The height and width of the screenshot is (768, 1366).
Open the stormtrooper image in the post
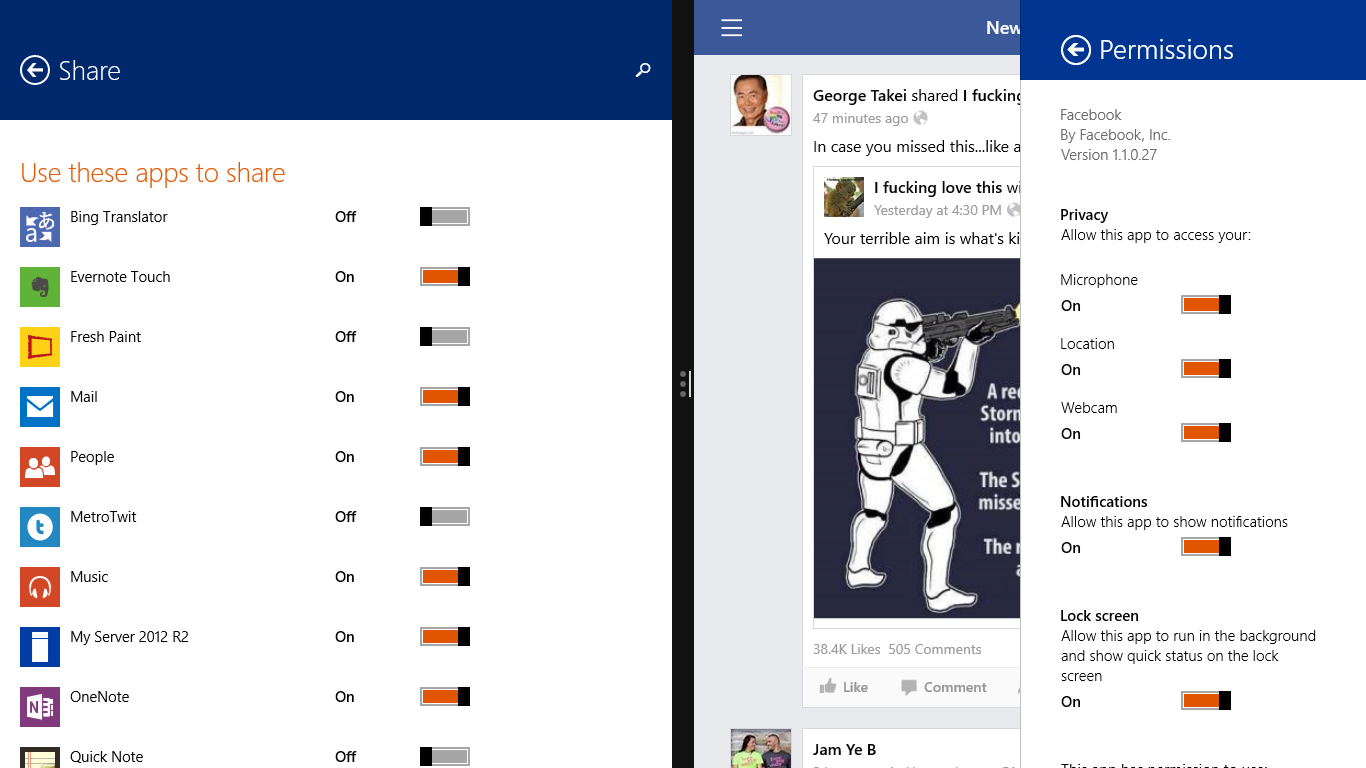pos(917,438)
